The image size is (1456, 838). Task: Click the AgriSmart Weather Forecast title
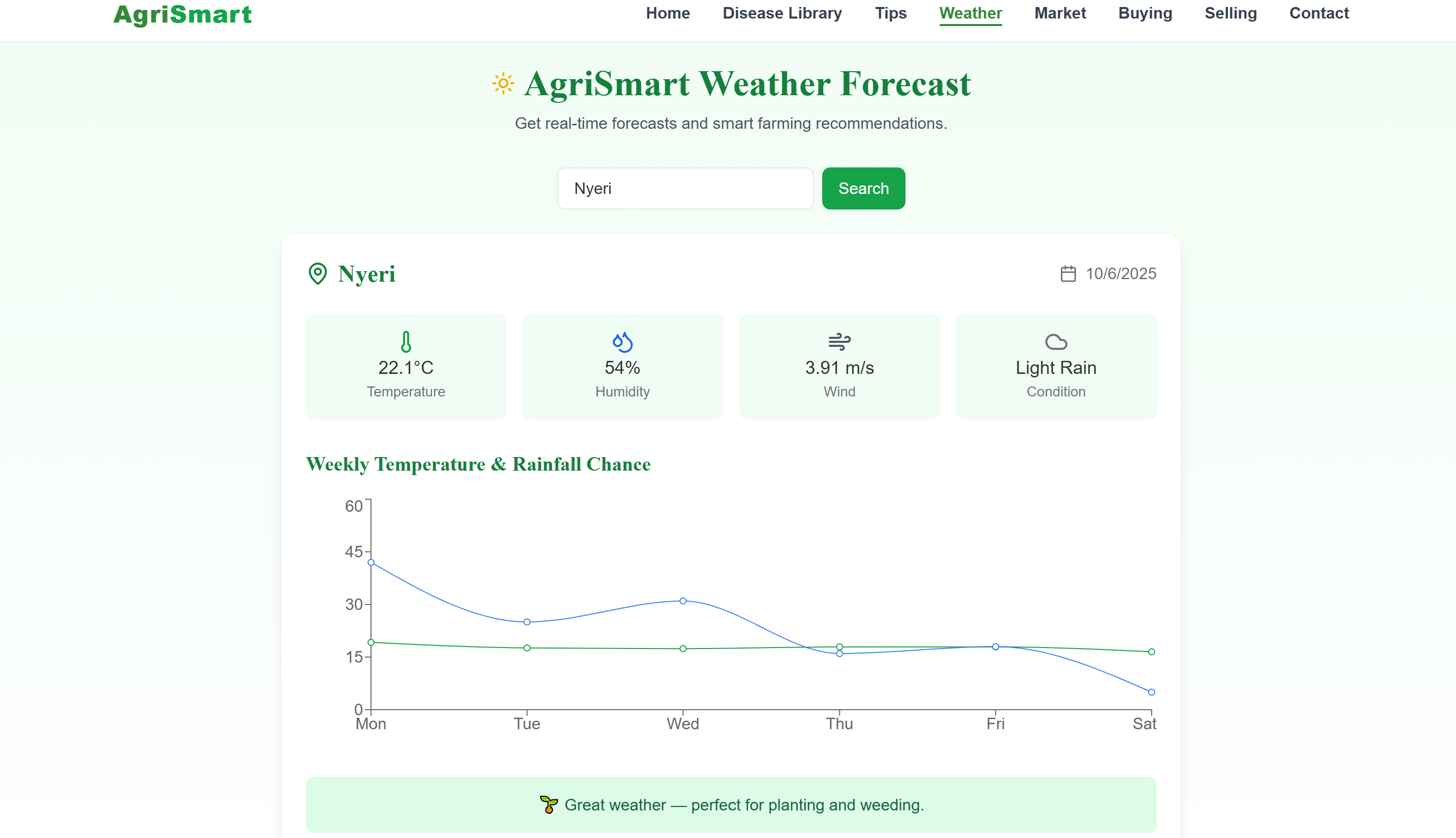pos(747,84)
